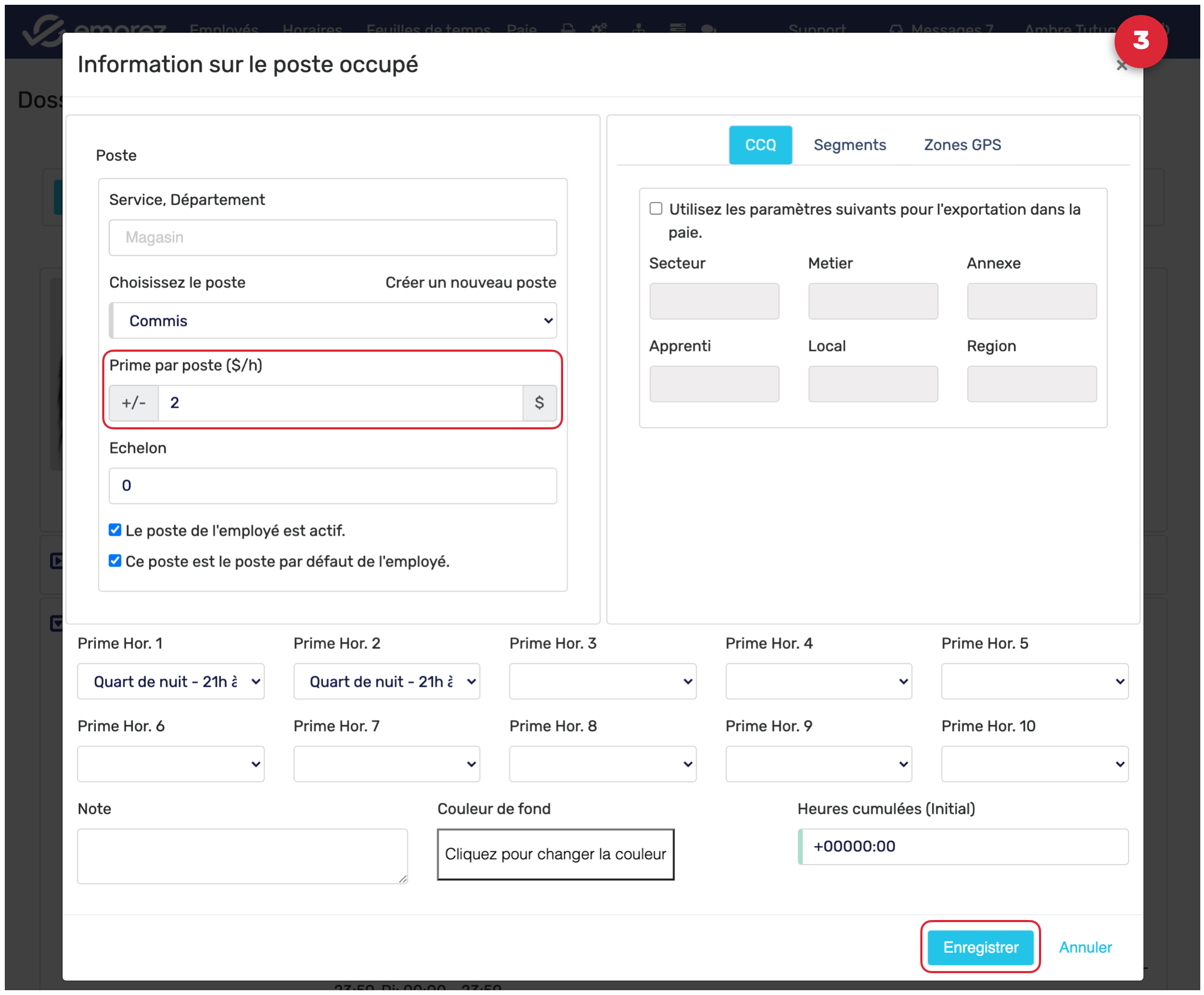Close the poste information dialog
This screenshot has width=1204, height=995.
1121,66
